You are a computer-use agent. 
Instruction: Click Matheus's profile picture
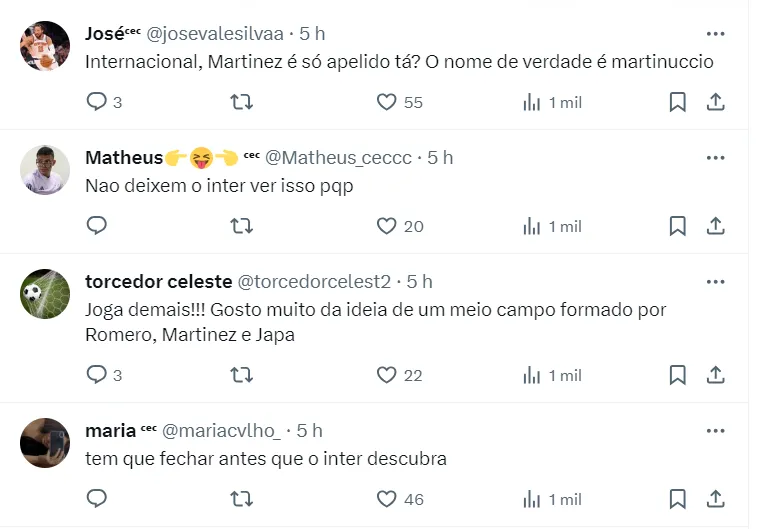[45, 169]
